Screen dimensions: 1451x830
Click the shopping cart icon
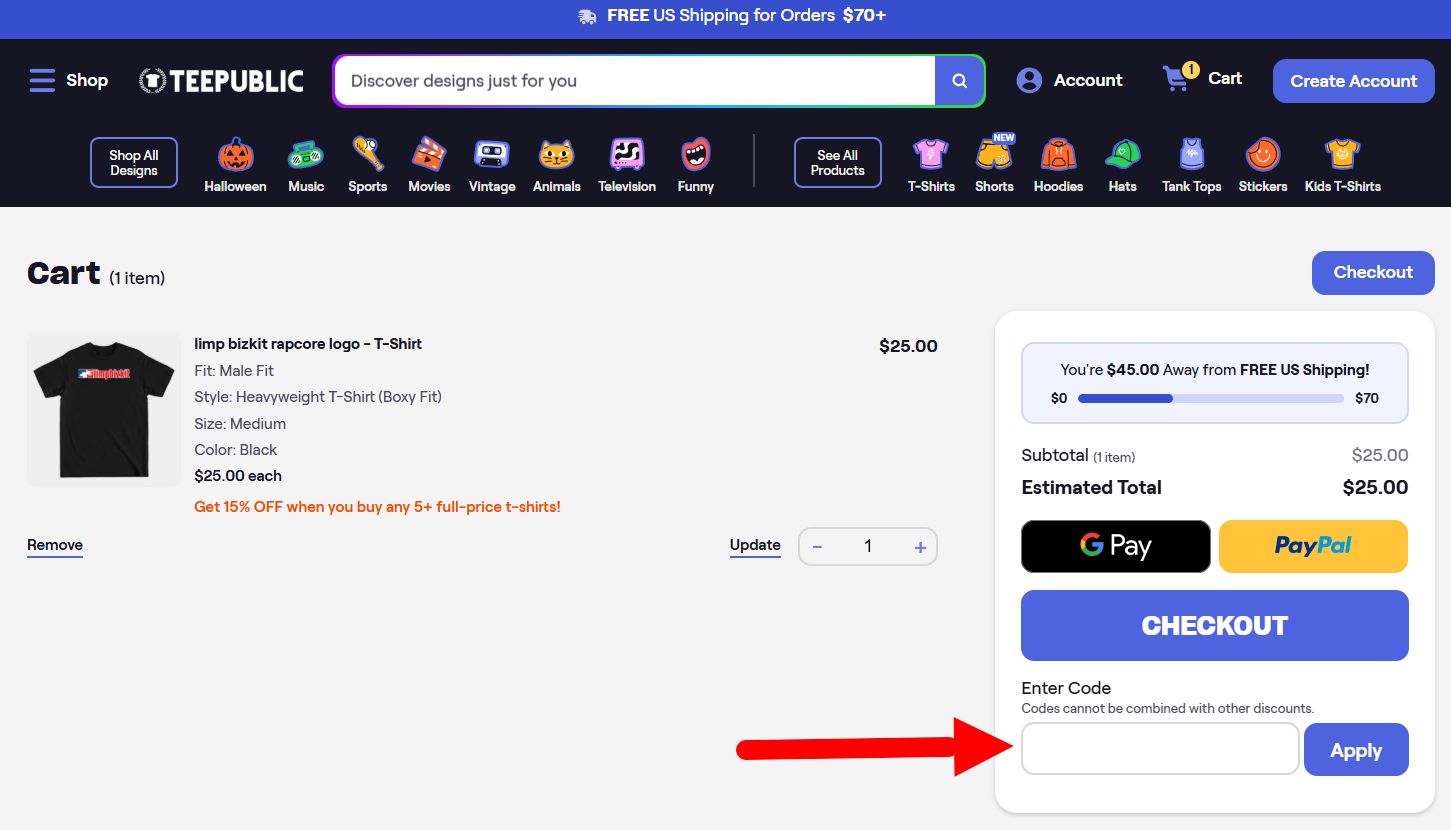(x=1177, y=79)
